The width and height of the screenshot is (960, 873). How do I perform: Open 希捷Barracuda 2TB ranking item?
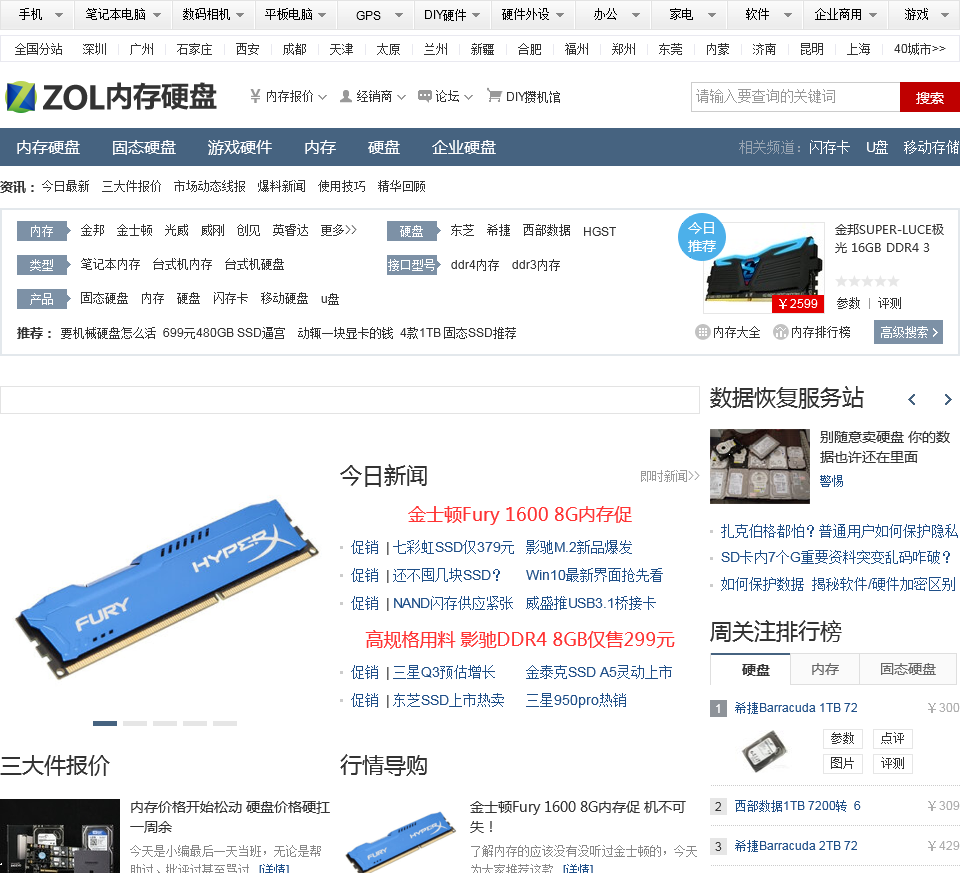[x=795, y=845]
